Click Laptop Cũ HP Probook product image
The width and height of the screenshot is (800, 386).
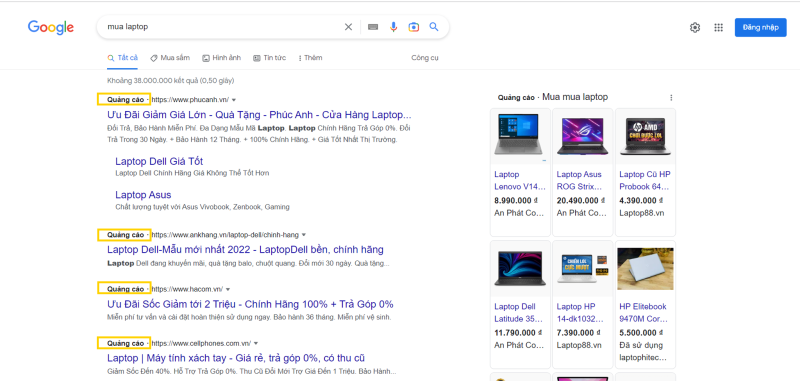[x=645, y=135]
